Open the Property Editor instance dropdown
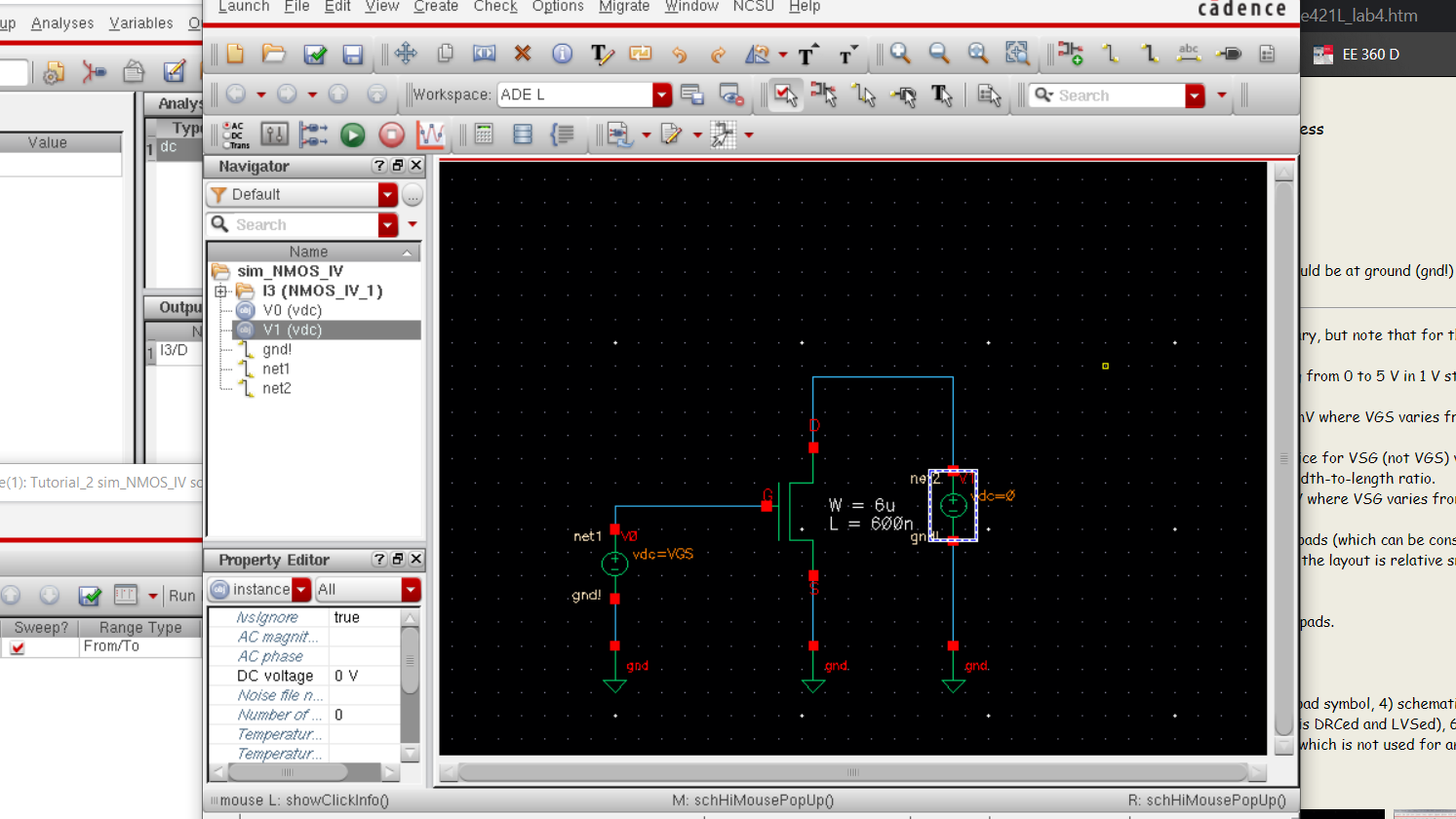Image resolution: width=1456 pixels, height=819 pixels. click(x=301, y=590)
